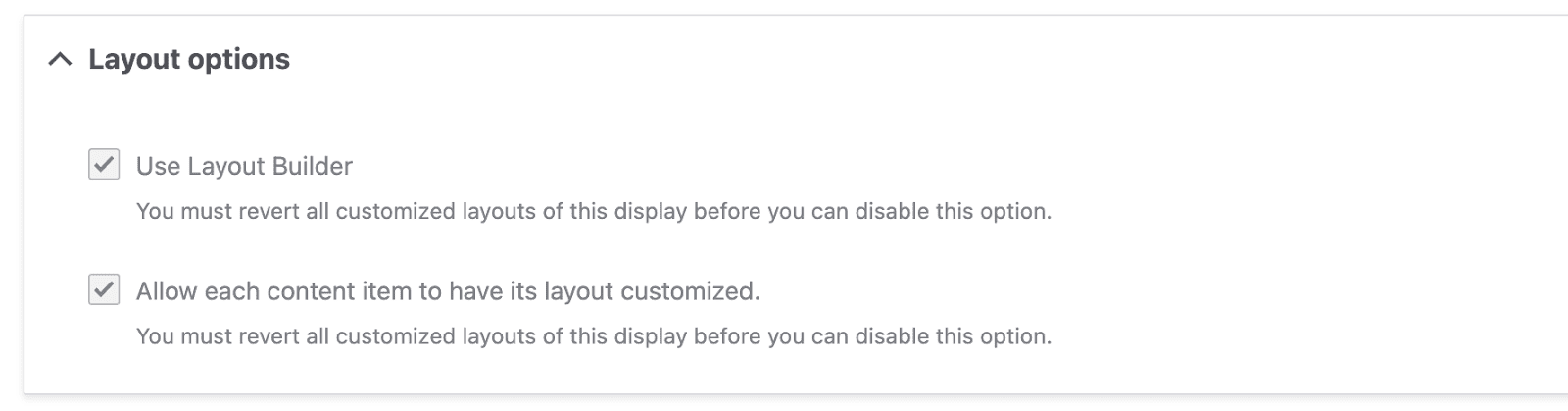The height and width of the screenshot is (411, 1568).
Task: Select the "Layout options" title text
Action: coord(189,60)
